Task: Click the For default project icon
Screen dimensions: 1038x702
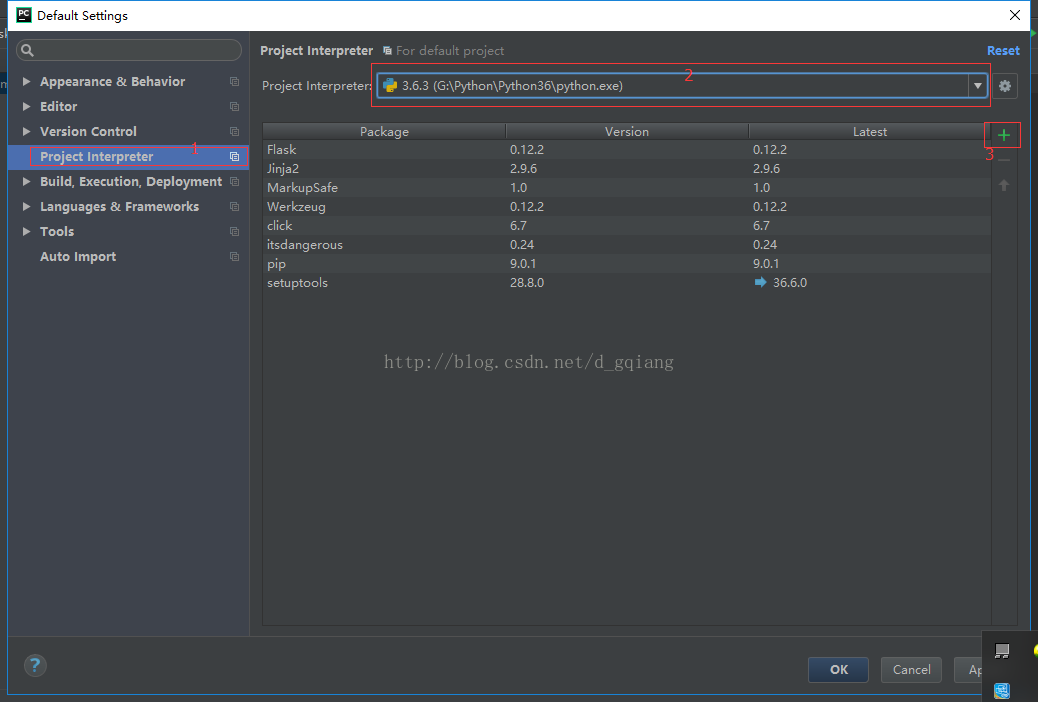Action: (x=387, y=51)
